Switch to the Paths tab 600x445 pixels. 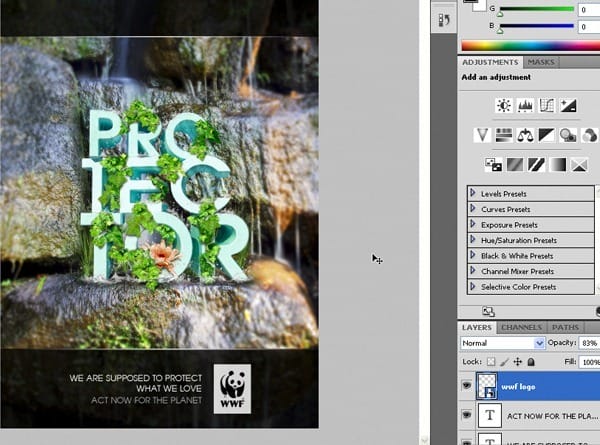coord(565,328)
